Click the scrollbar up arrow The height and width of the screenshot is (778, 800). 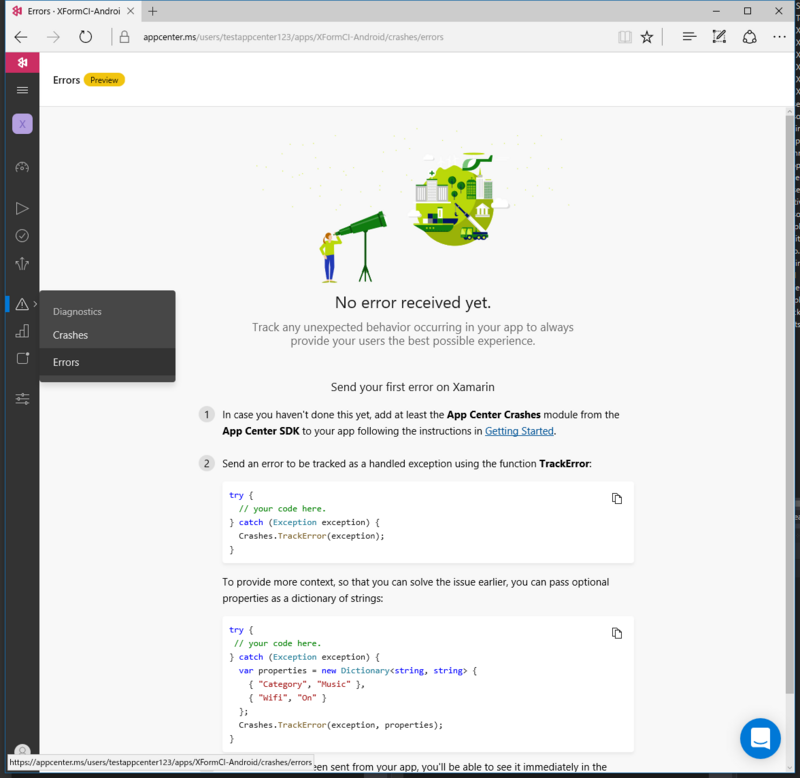790,111
